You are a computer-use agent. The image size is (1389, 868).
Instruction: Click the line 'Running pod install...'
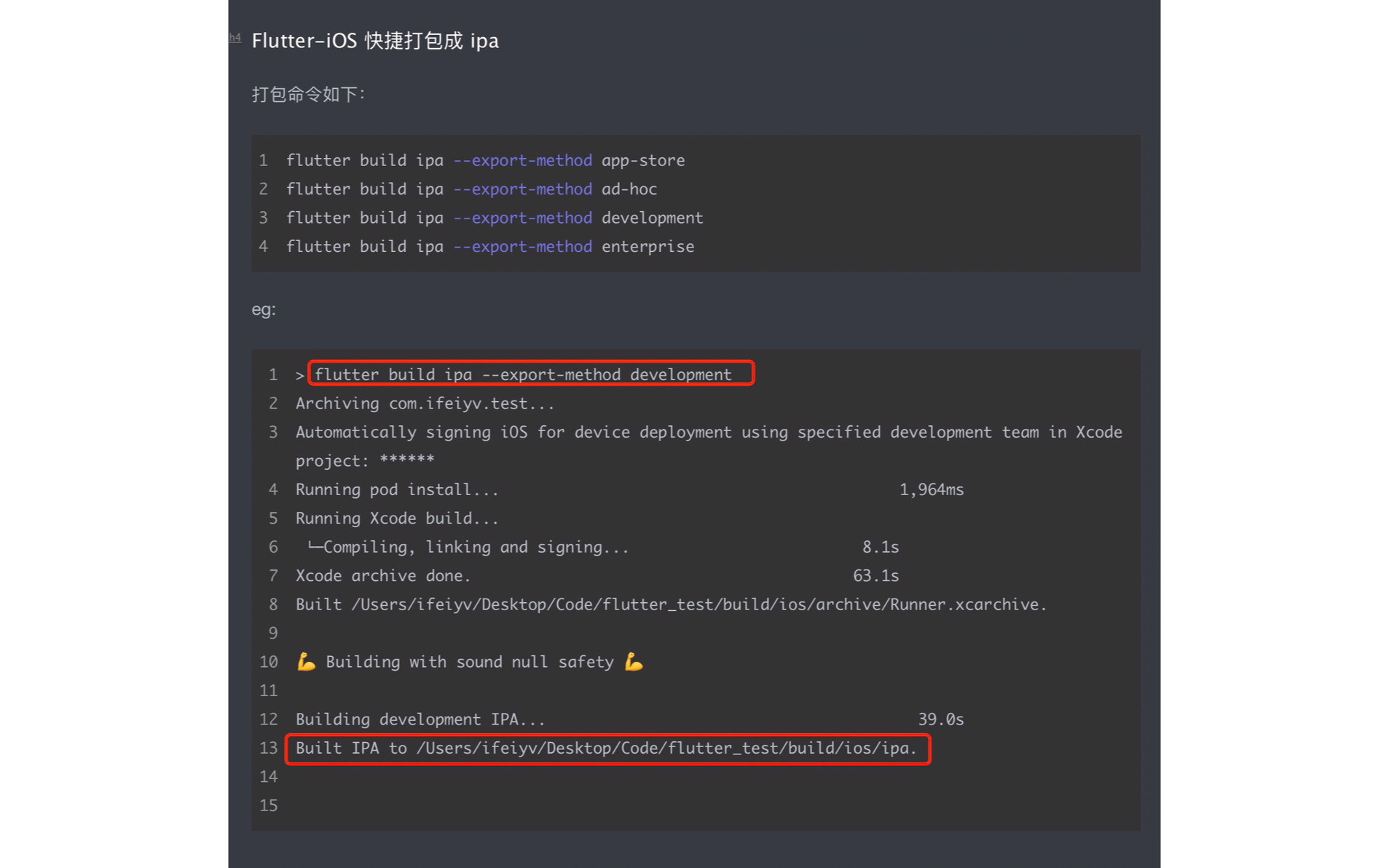coord(397,490)
